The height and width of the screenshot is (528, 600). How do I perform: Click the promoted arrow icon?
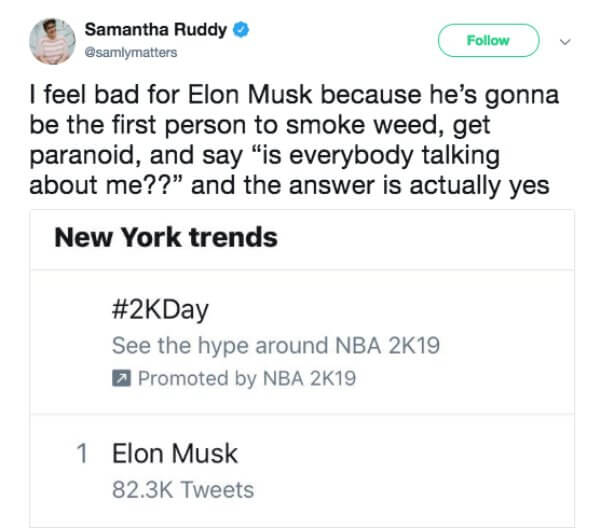coord(120,379)
